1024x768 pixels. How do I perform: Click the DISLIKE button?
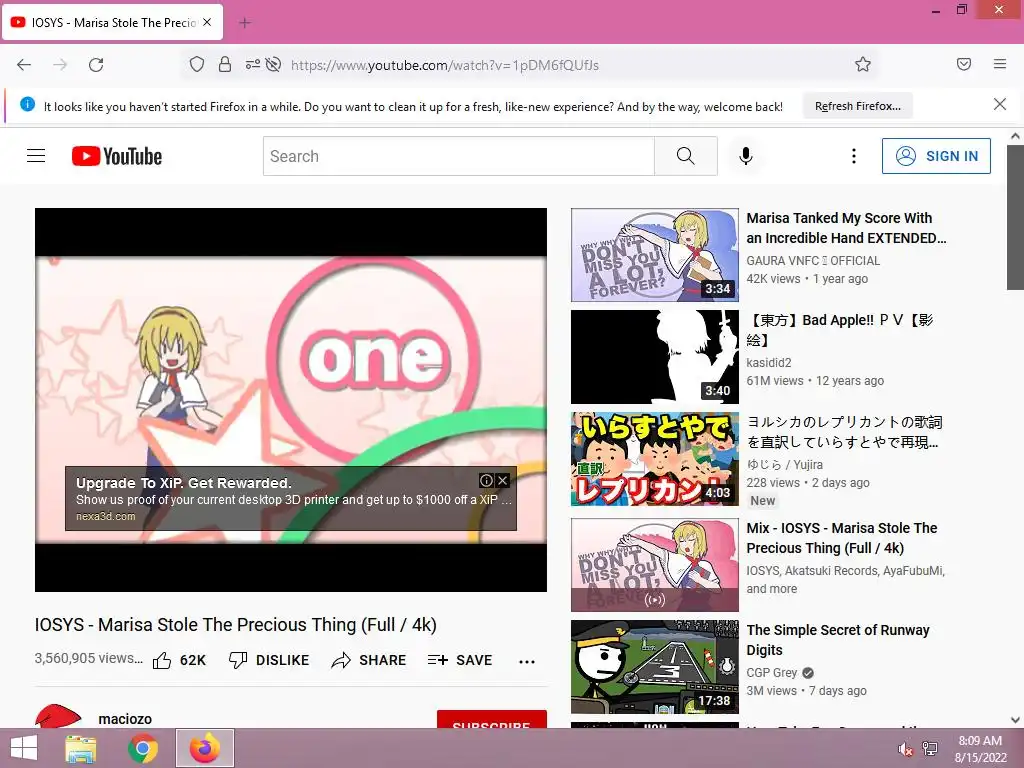coord(269,660)
